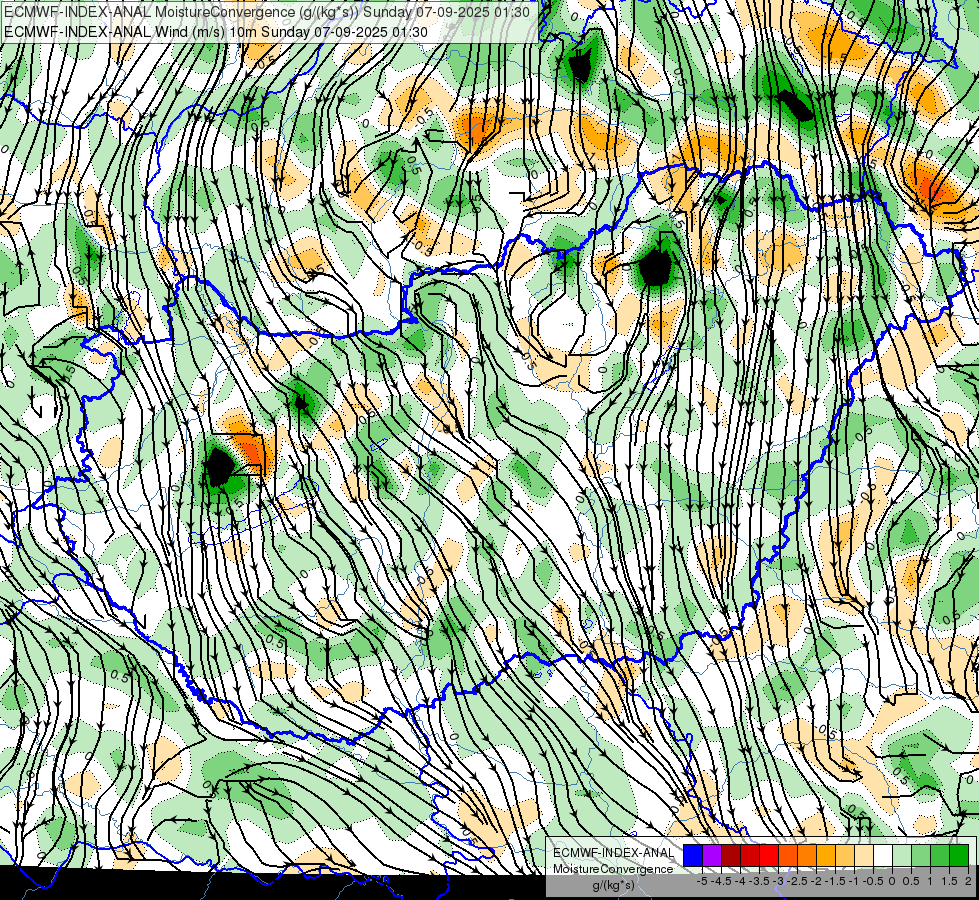Click the Wind 10m title line at top
Screen dimensions: 979x900
pos(215,32)
